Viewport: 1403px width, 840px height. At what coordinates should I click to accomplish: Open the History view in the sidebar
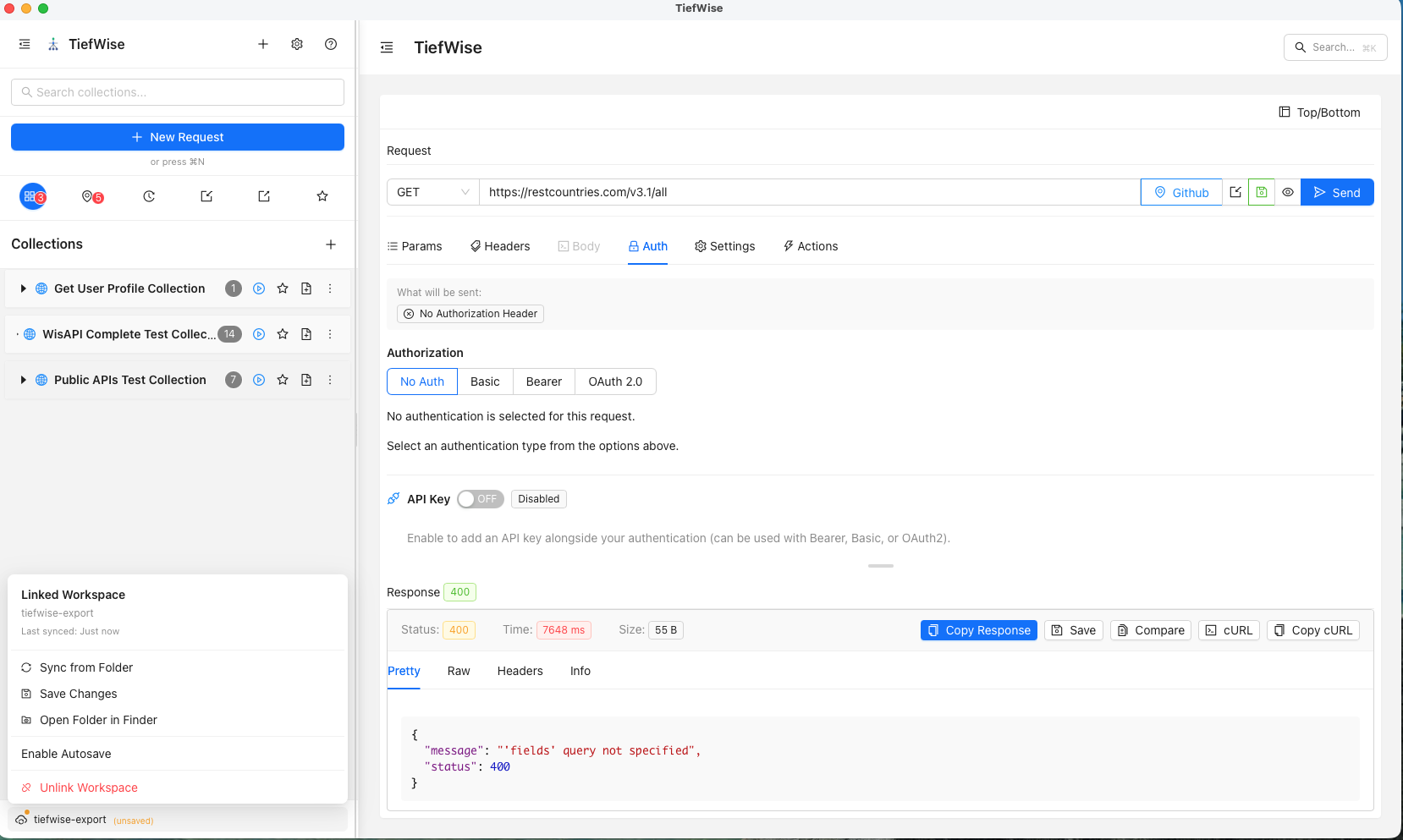149,196
